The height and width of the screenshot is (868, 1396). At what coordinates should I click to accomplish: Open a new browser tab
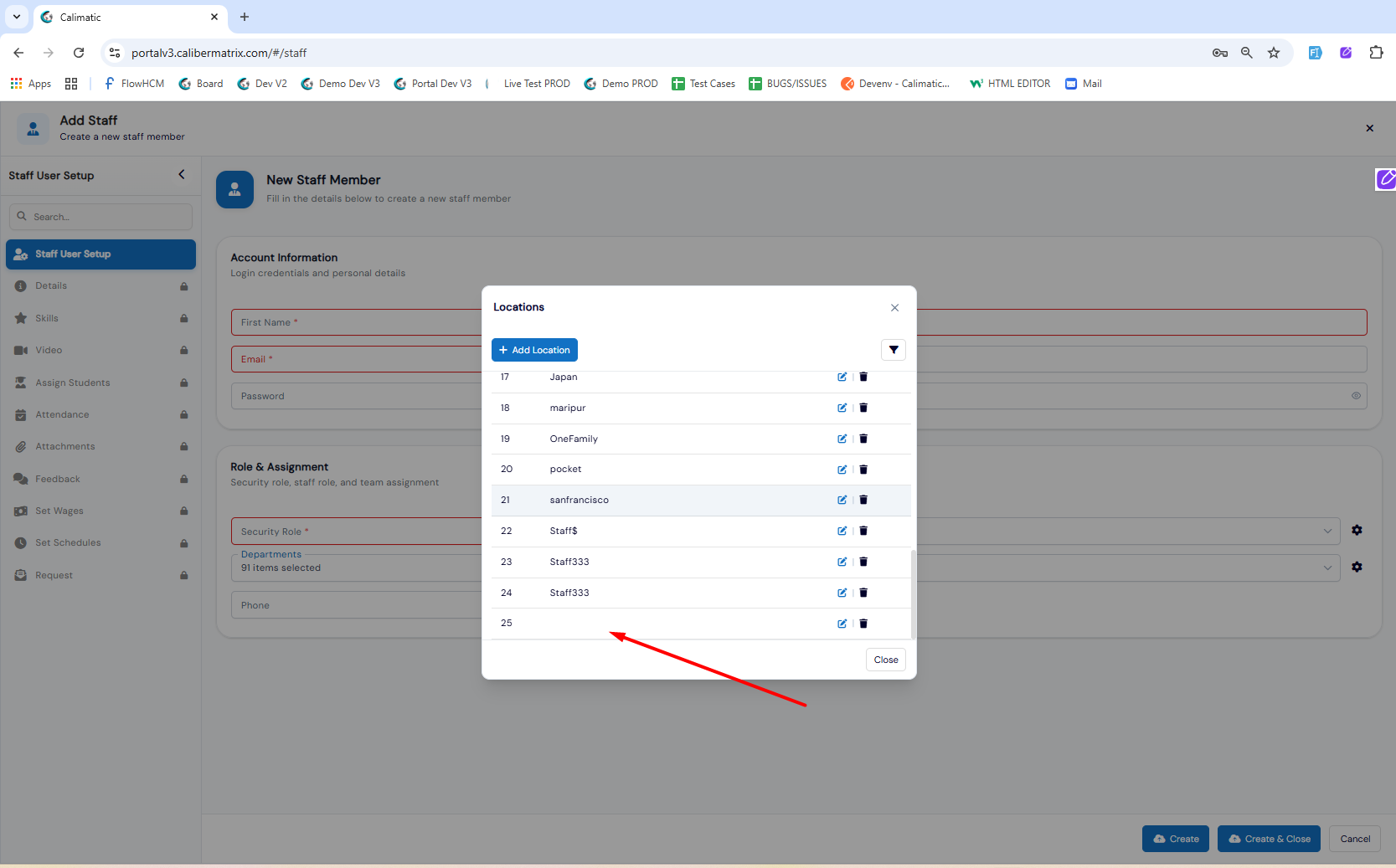coord(245,17)
